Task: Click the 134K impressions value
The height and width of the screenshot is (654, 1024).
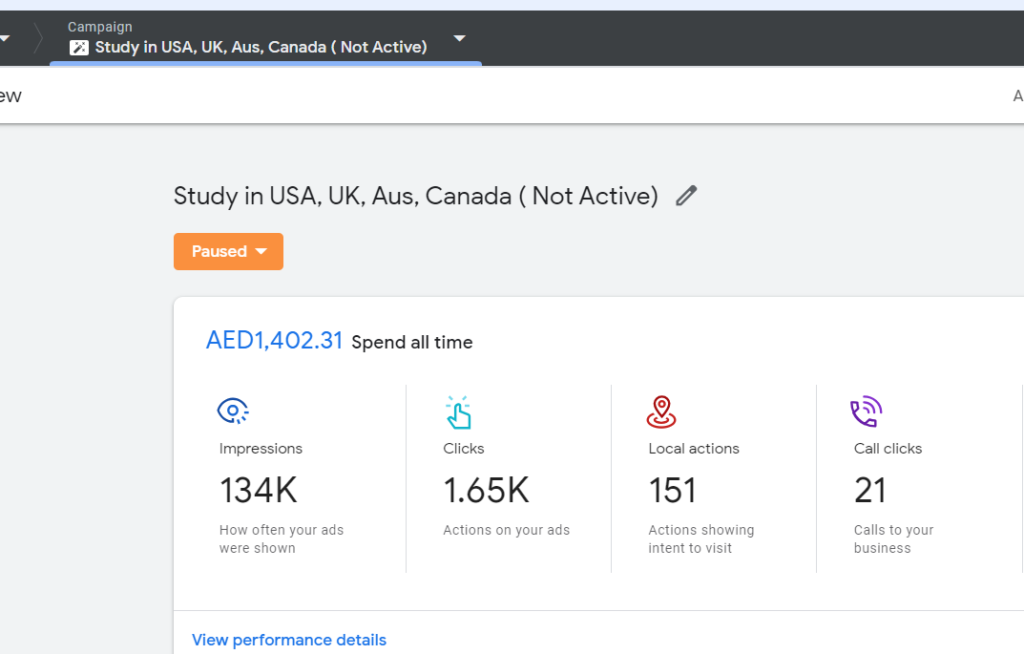Action: click(x=258, y=490)
